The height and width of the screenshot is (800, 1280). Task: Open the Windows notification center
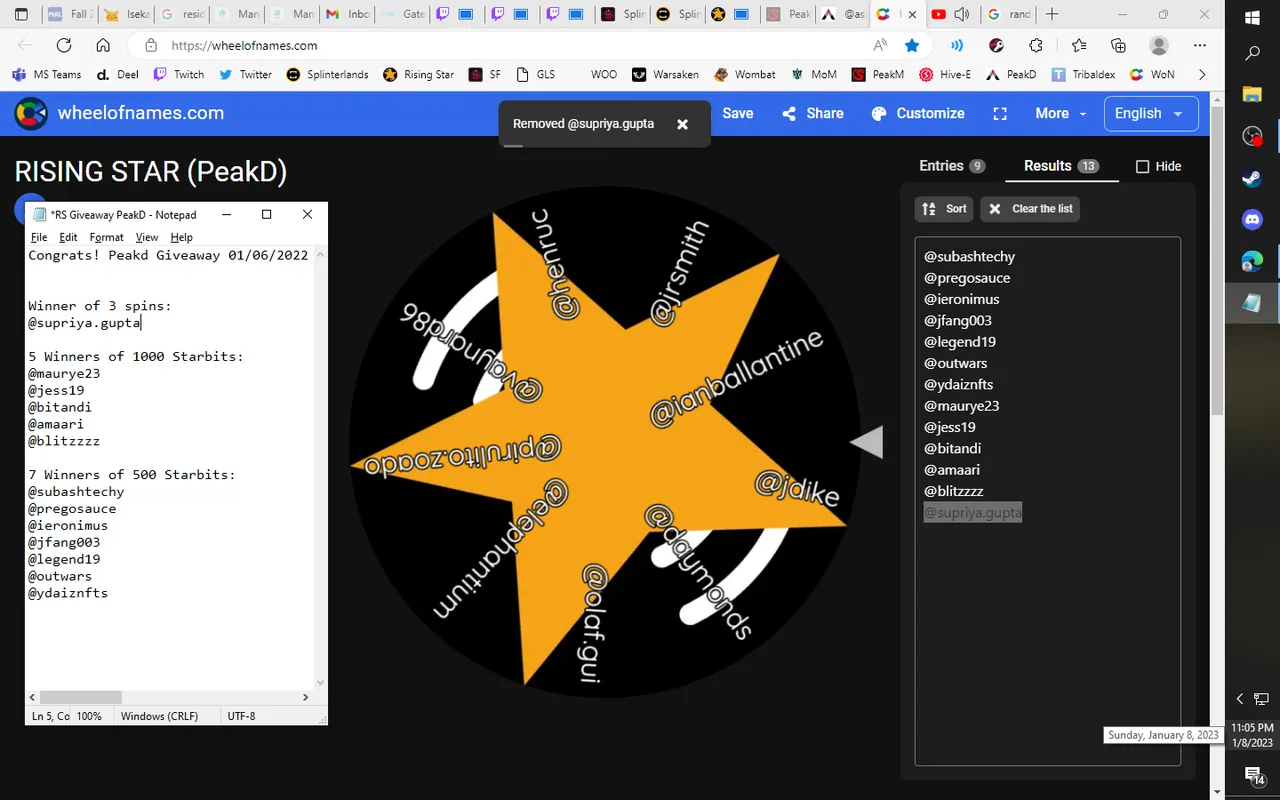tap(1252, 776)
